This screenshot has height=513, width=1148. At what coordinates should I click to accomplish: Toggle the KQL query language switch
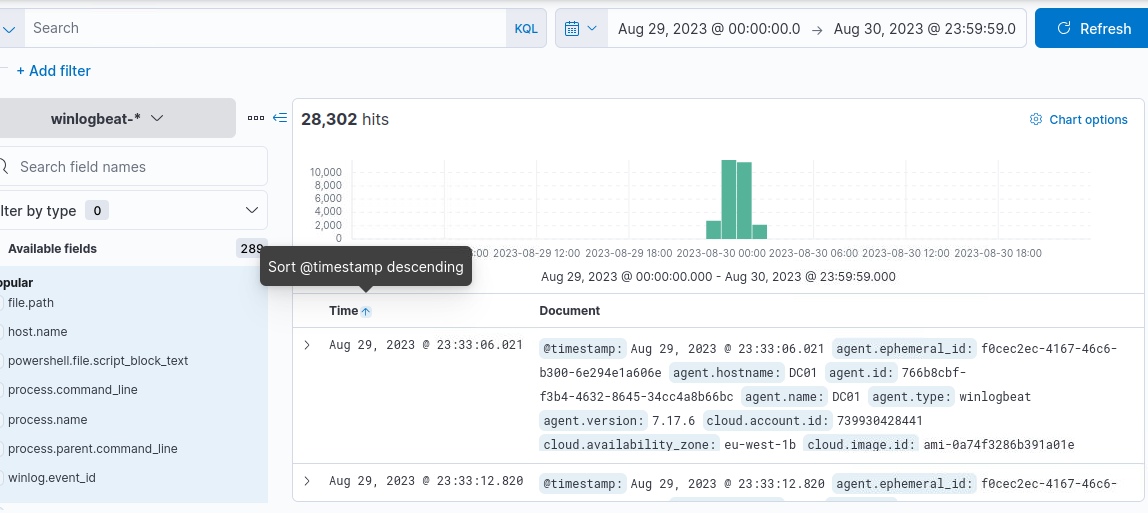[525, 28]
